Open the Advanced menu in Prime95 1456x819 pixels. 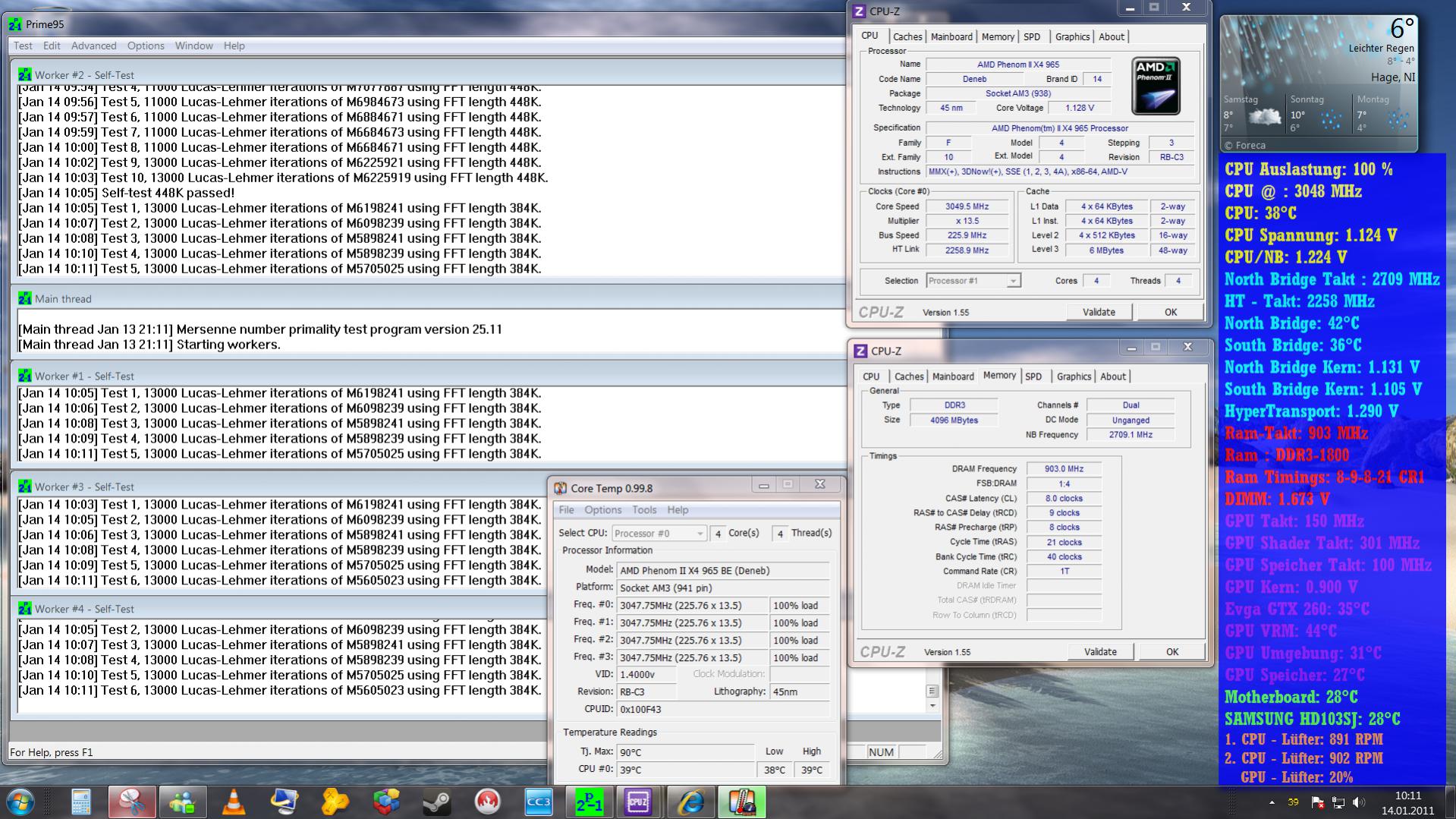[x=94, y=46]
